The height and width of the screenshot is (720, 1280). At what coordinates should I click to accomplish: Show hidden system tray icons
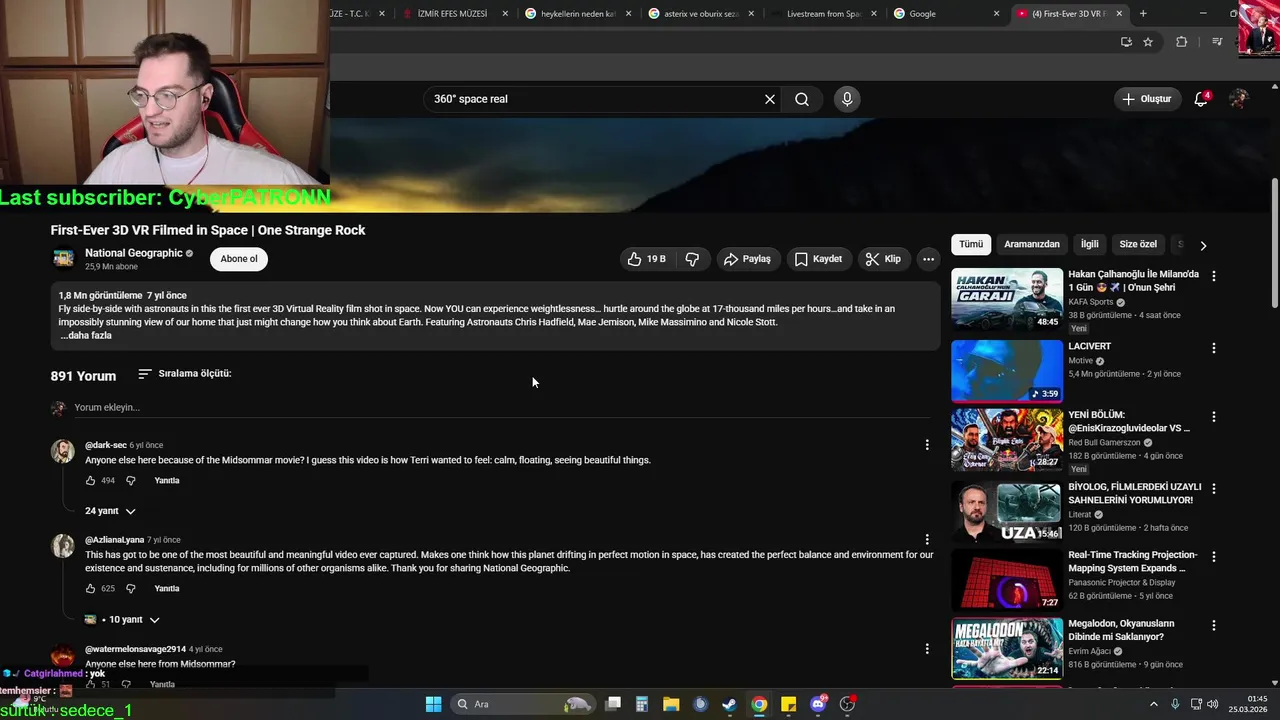click(1154, 704)
